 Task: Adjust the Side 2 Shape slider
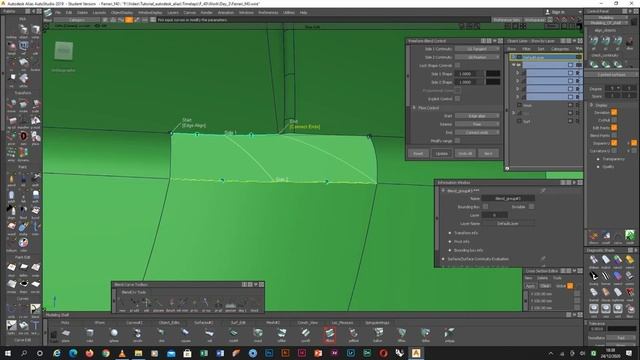coord(493,82)
